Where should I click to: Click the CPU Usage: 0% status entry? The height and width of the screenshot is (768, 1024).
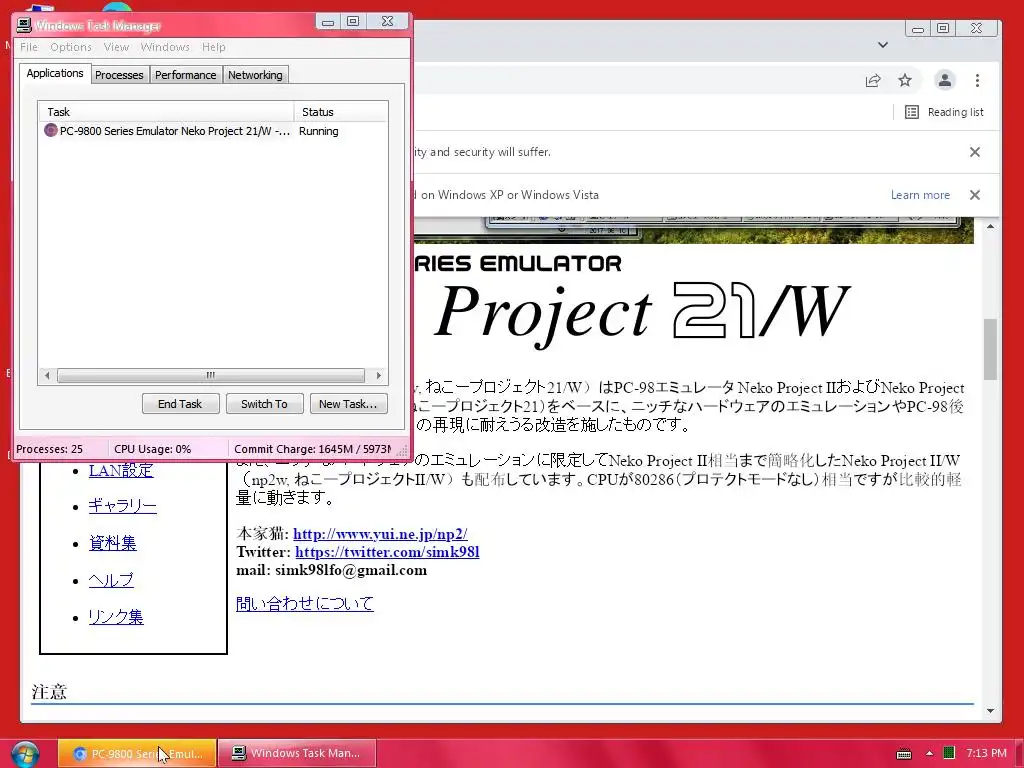pos(153,449)
